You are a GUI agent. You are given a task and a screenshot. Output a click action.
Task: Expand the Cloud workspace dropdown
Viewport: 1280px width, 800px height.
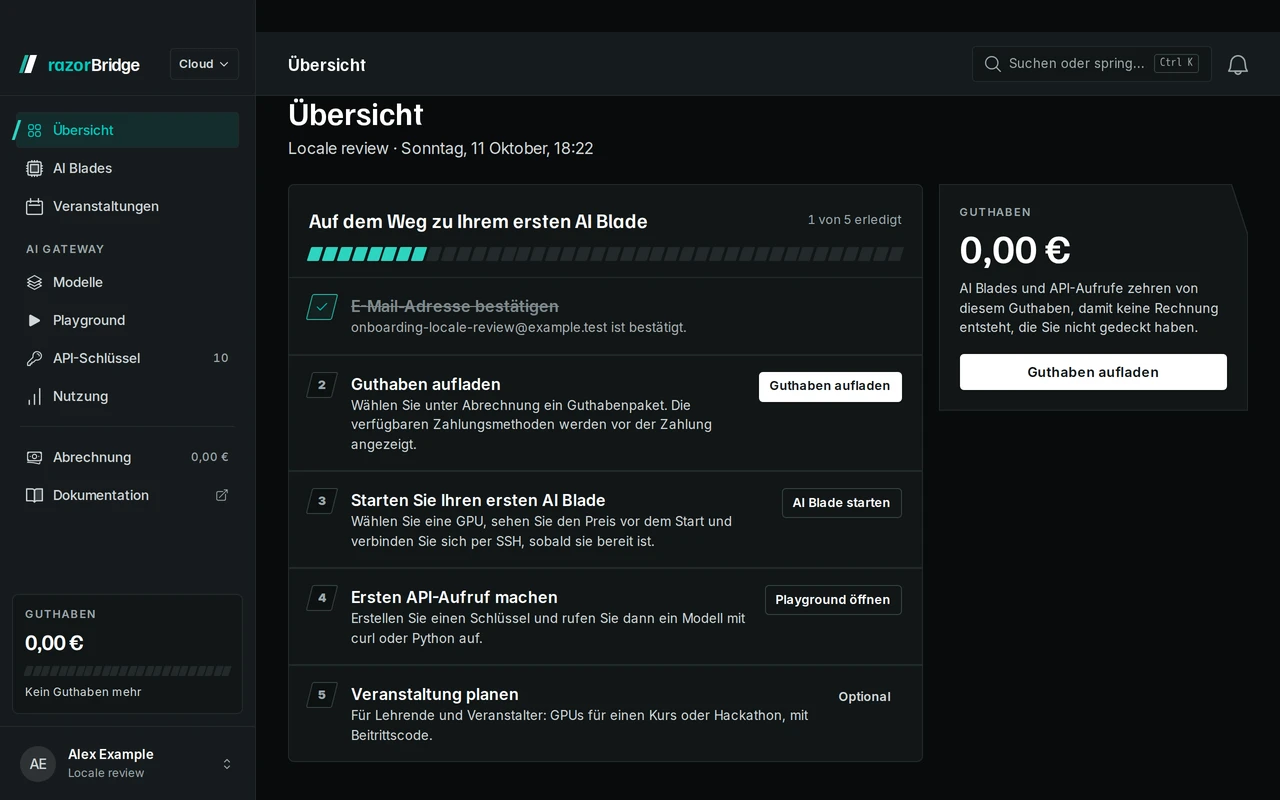coord(204,64)
